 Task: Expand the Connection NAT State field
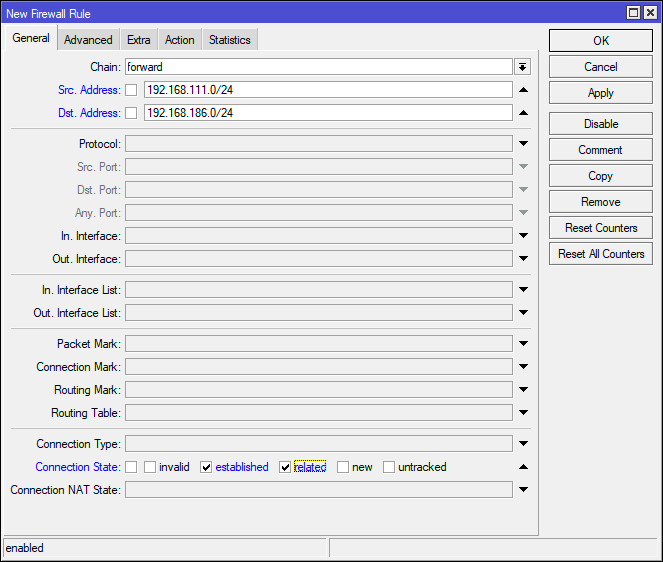tap(523, 490)
